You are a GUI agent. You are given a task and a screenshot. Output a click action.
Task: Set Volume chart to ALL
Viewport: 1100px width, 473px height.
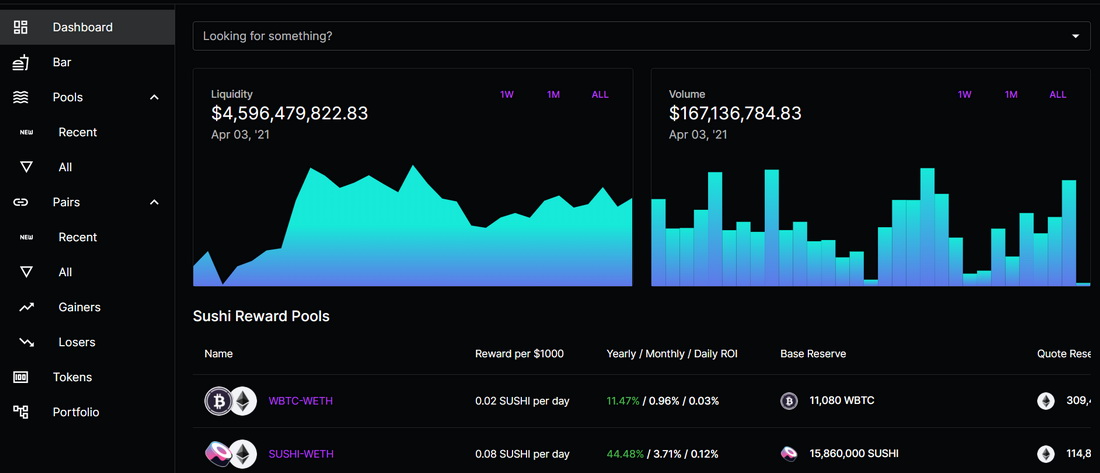point(1058,95)
